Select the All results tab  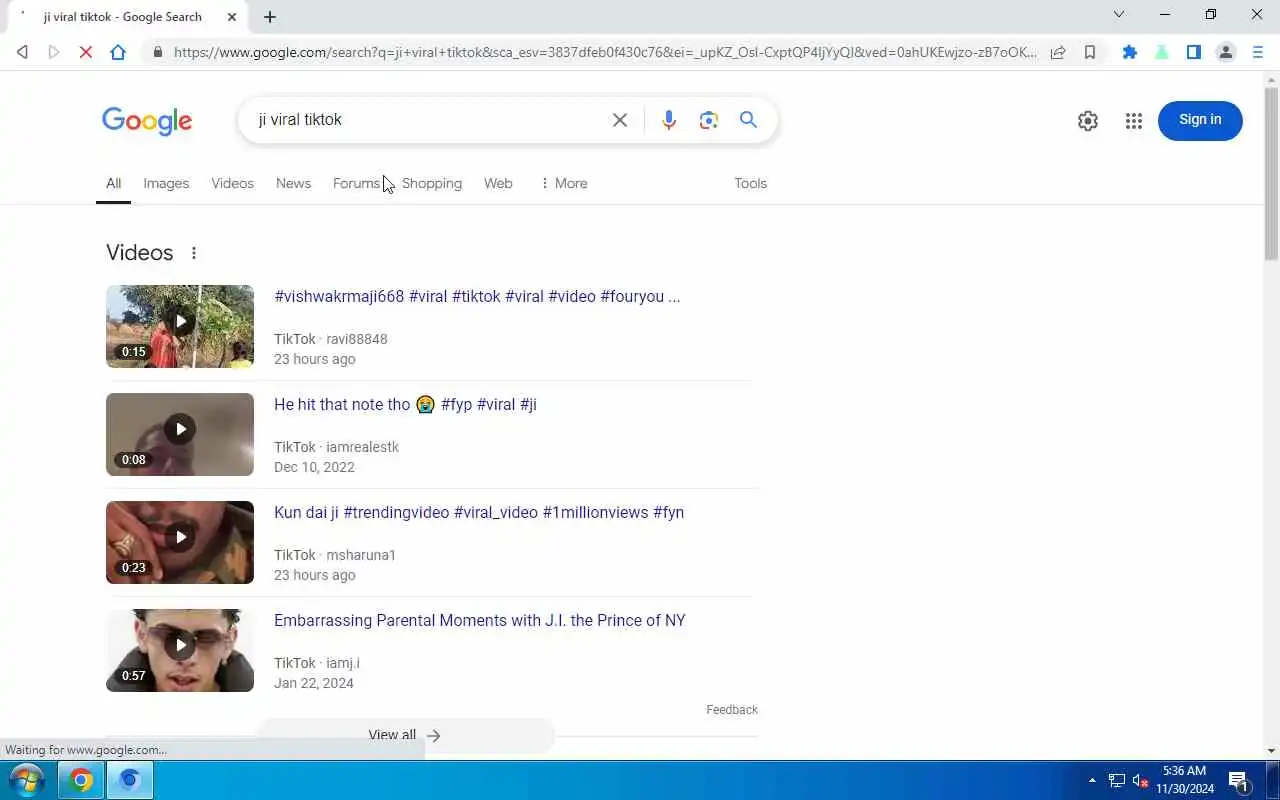pos(113,183)
